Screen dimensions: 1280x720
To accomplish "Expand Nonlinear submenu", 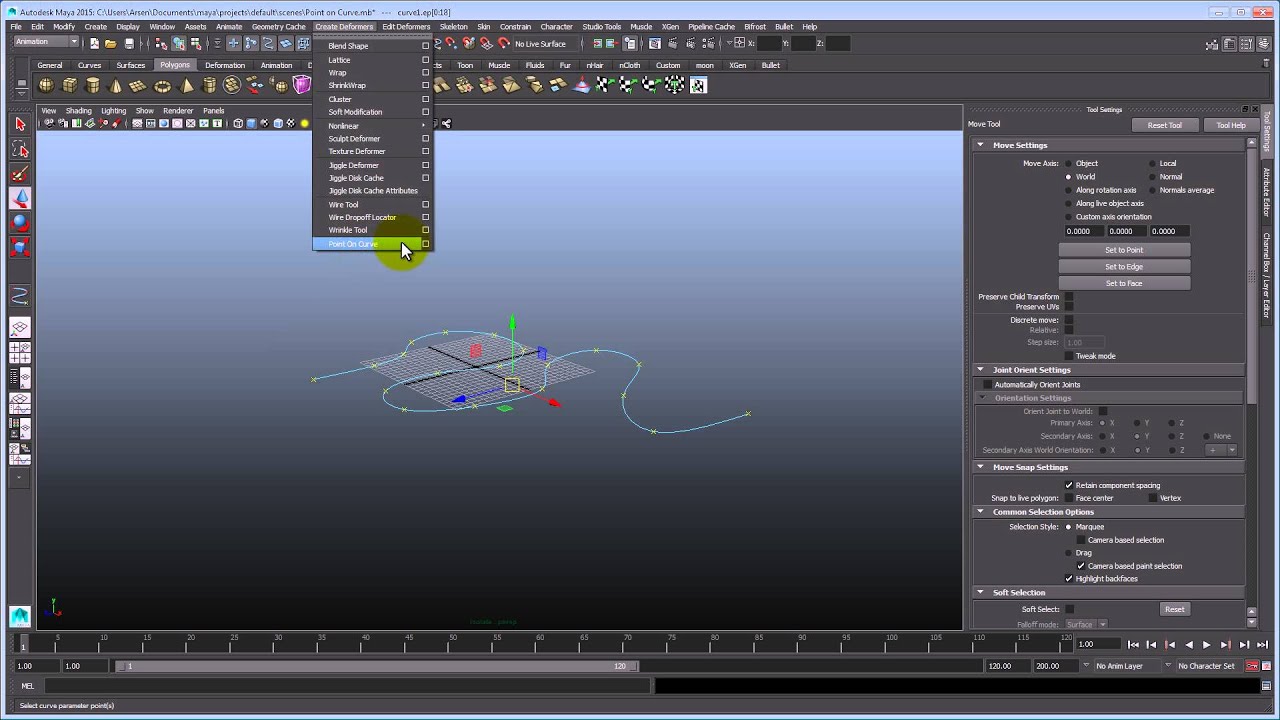I will pyautogui.click(x=372, y=126).
